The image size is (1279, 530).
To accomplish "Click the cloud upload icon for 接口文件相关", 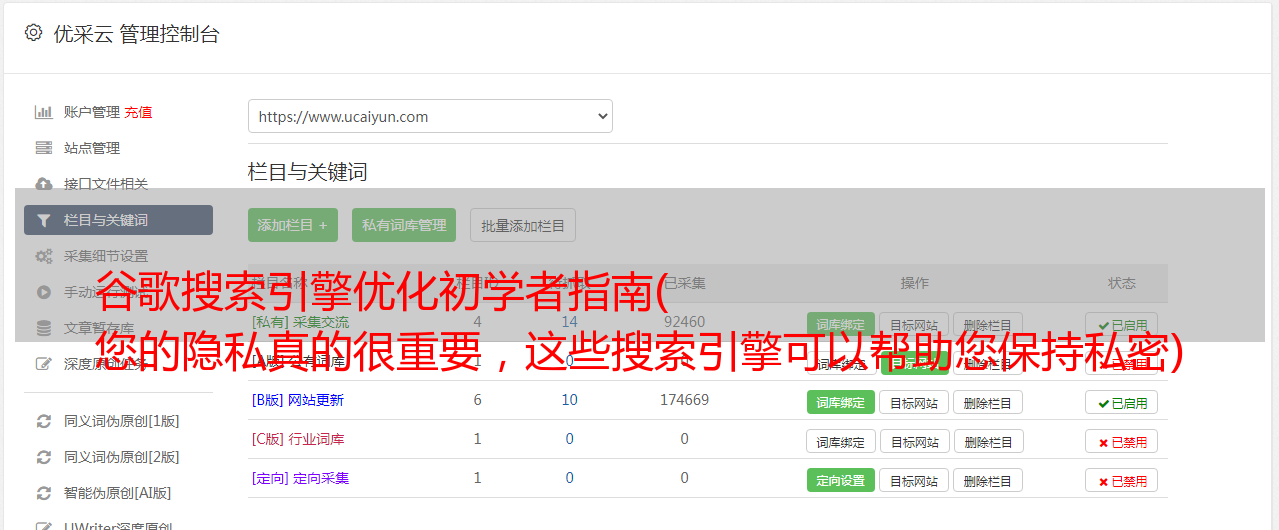I will click(x=43, y=184).
